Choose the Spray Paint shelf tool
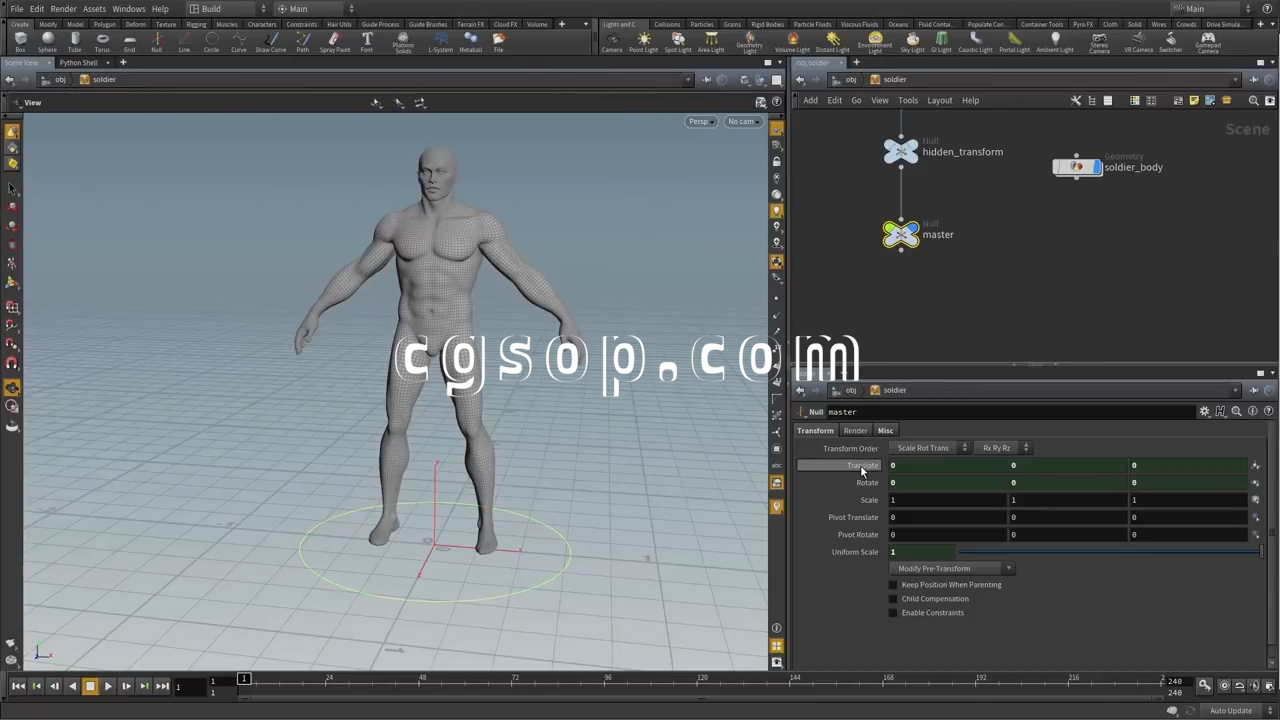Viewport: 1280px width, 720px height. tap(334, 41)
